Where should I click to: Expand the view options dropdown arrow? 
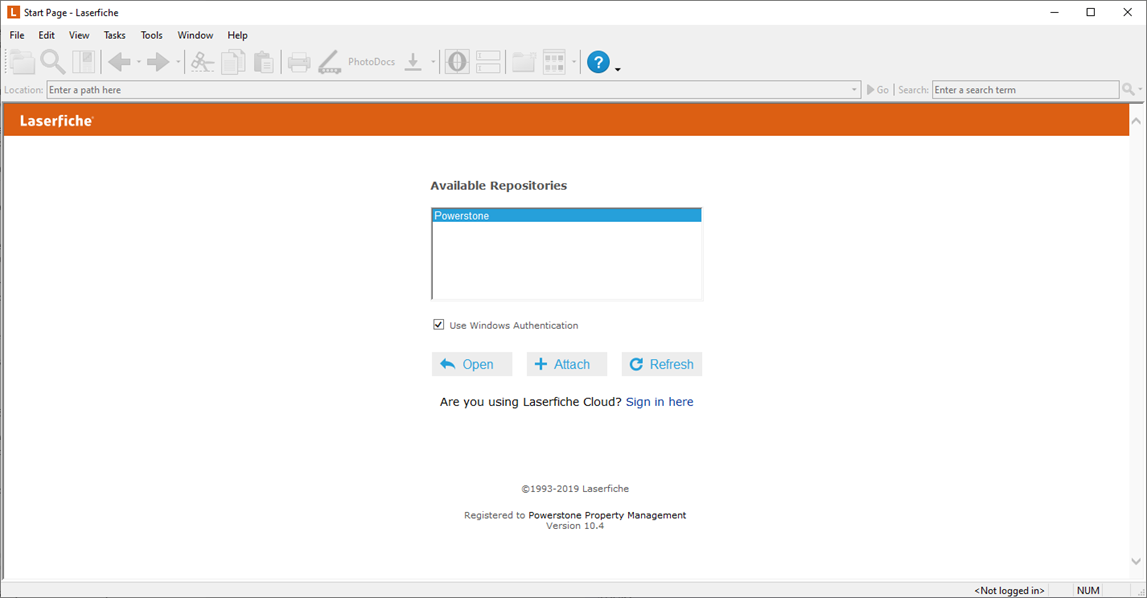(574, 62)
